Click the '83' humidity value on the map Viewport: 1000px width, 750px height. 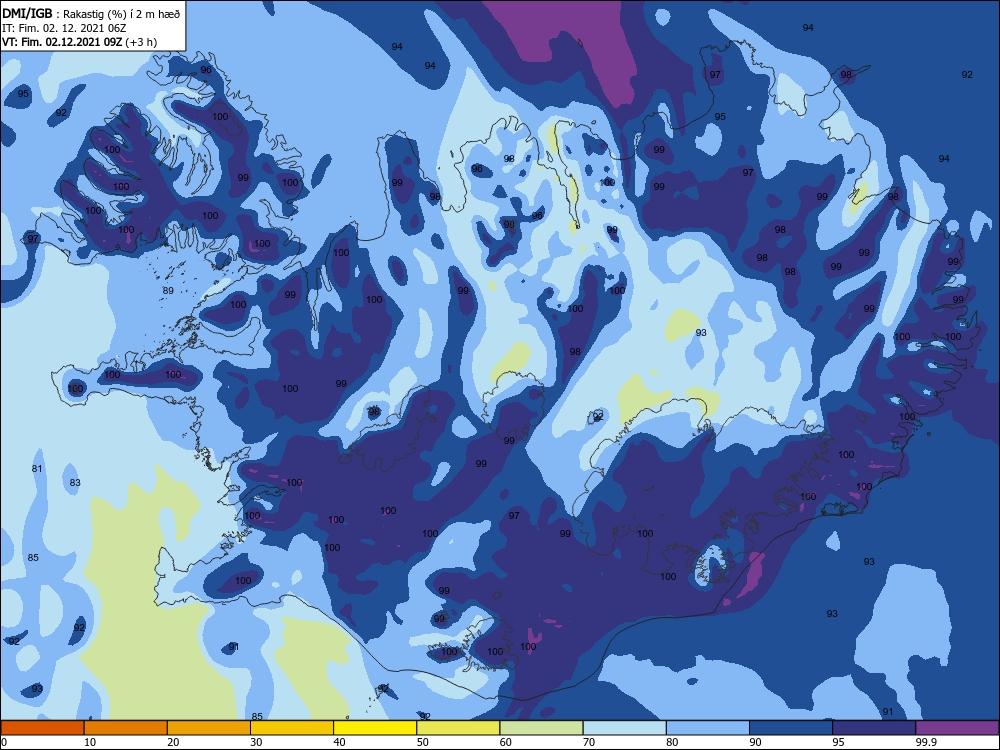point(75,483)
